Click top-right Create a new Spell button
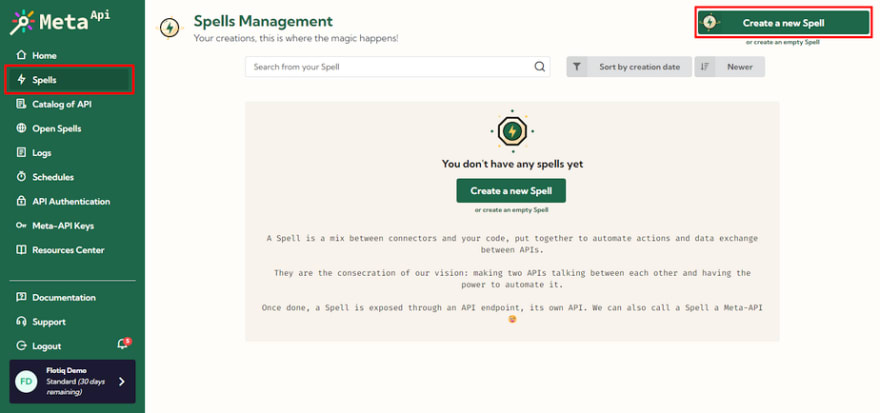 pyautogui.click(x=783, y=23)
